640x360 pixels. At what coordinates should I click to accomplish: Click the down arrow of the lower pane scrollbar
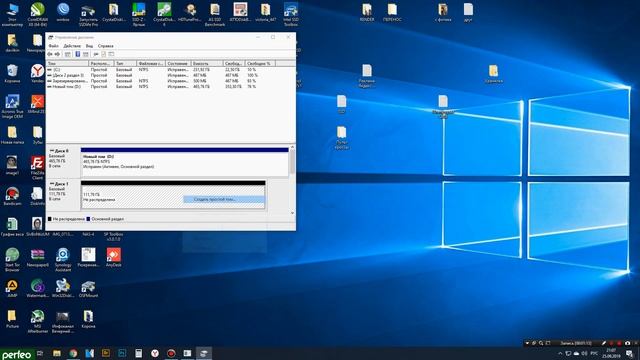point(292,213)
